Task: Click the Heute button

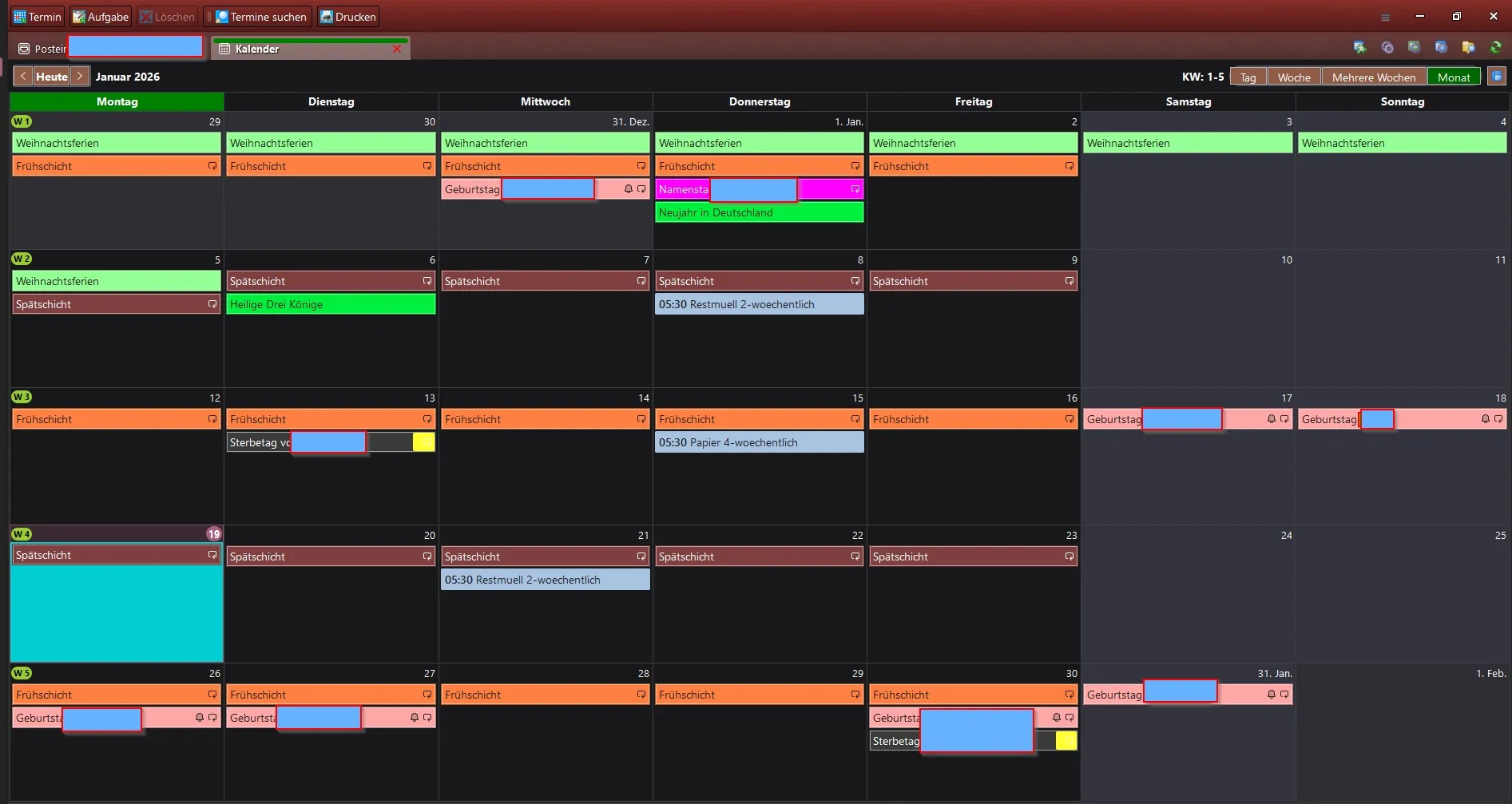Action: coord(52,77)
